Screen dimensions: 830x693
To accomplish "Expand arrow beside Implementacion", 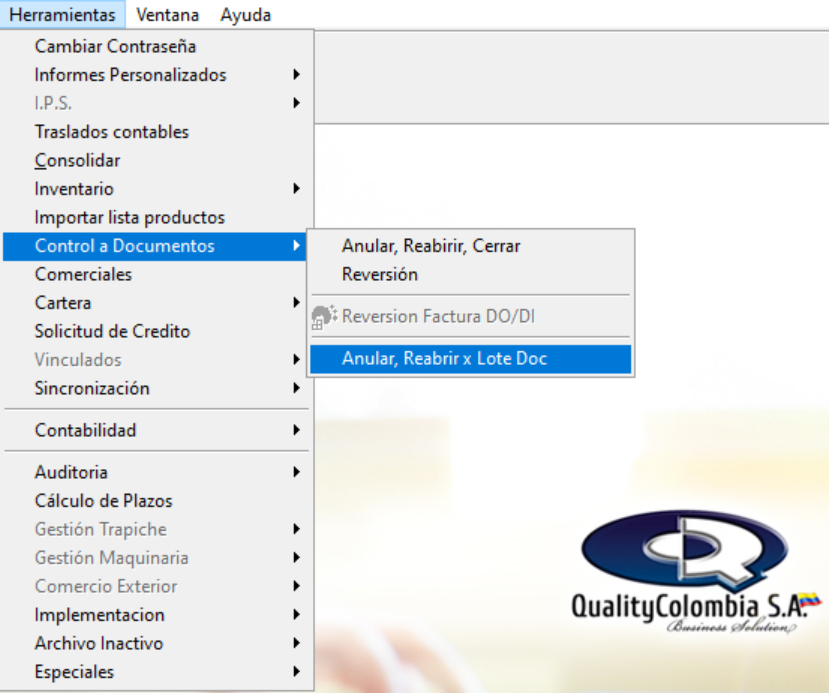I will (296, 616).
